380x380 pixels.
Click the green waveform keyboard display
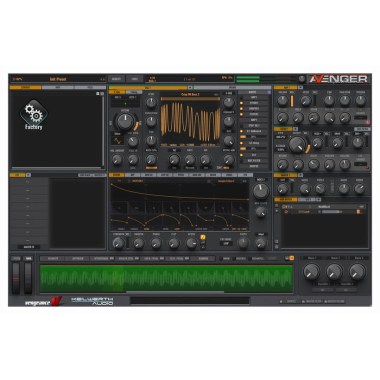[166, 279]
